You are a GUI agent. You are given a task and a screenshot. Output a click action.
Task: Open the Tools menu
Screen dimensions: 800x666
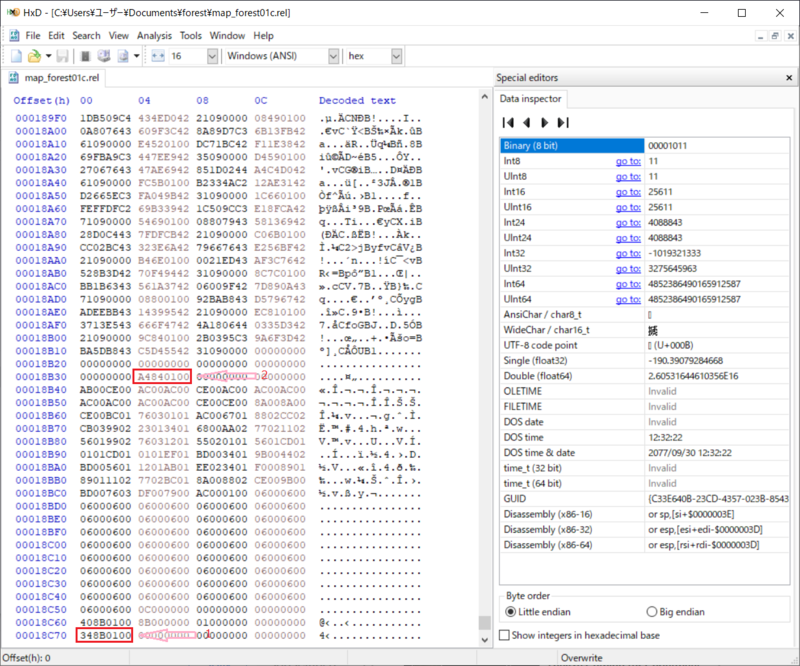tap(190, 36)
